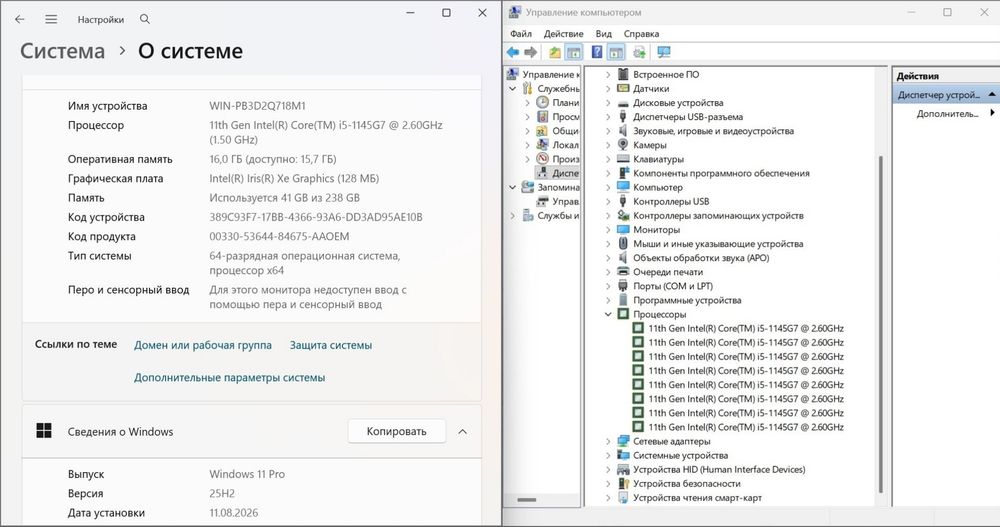The width and height of the screenshot is (1000, 527).
Task: Click the search magnifier in Settings title bar
Action: pyautogui.click(x=145, y=19)
